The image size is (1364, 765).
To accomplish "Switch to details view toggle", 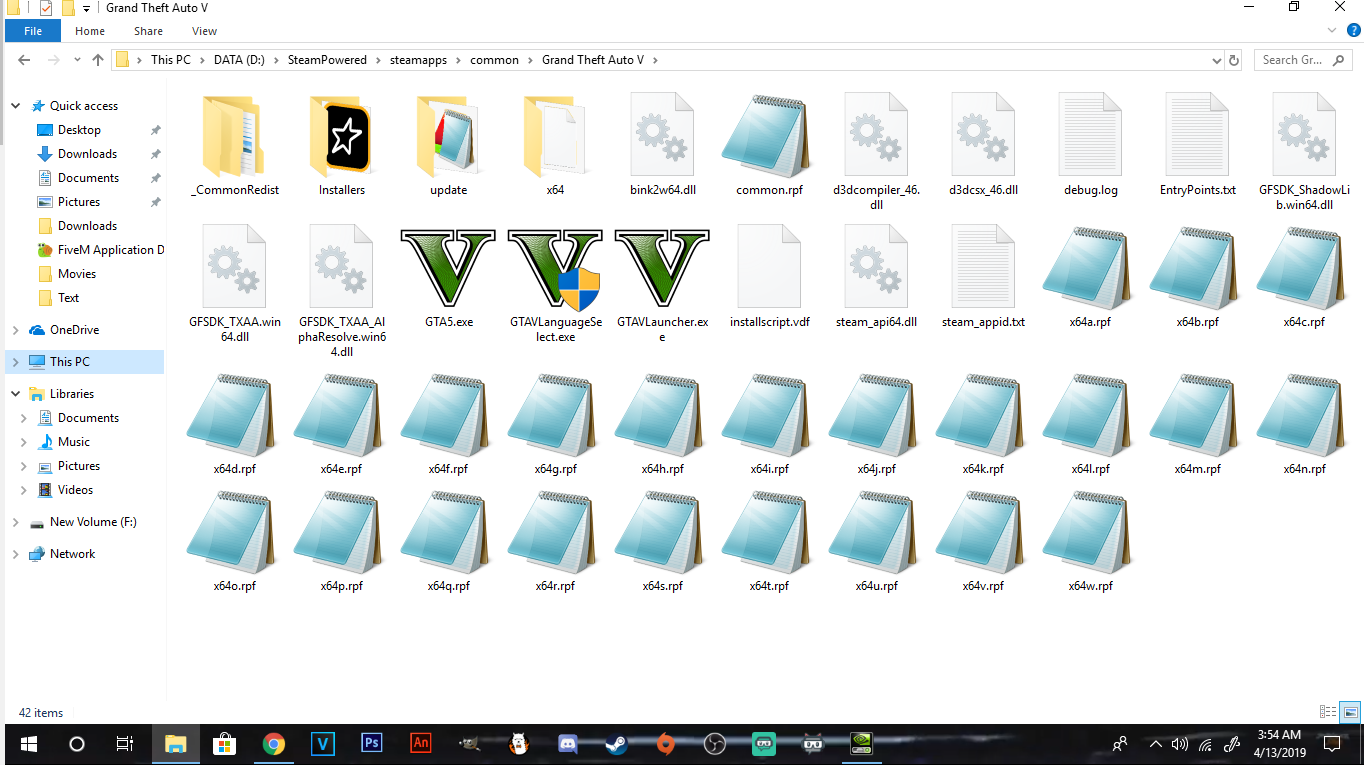I will [1328, 712].
